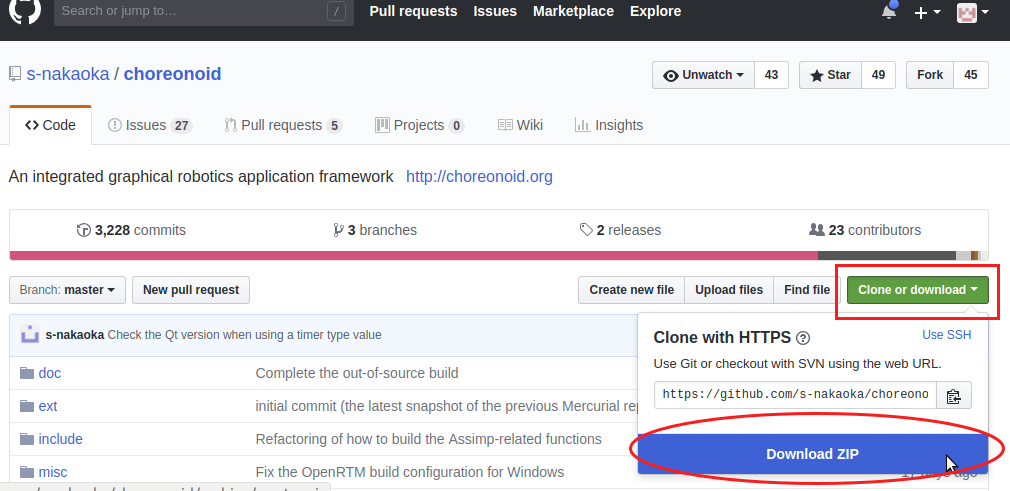Open the notifications bell
This screenshot has width=1010, height=491.
tap(889, 12)
